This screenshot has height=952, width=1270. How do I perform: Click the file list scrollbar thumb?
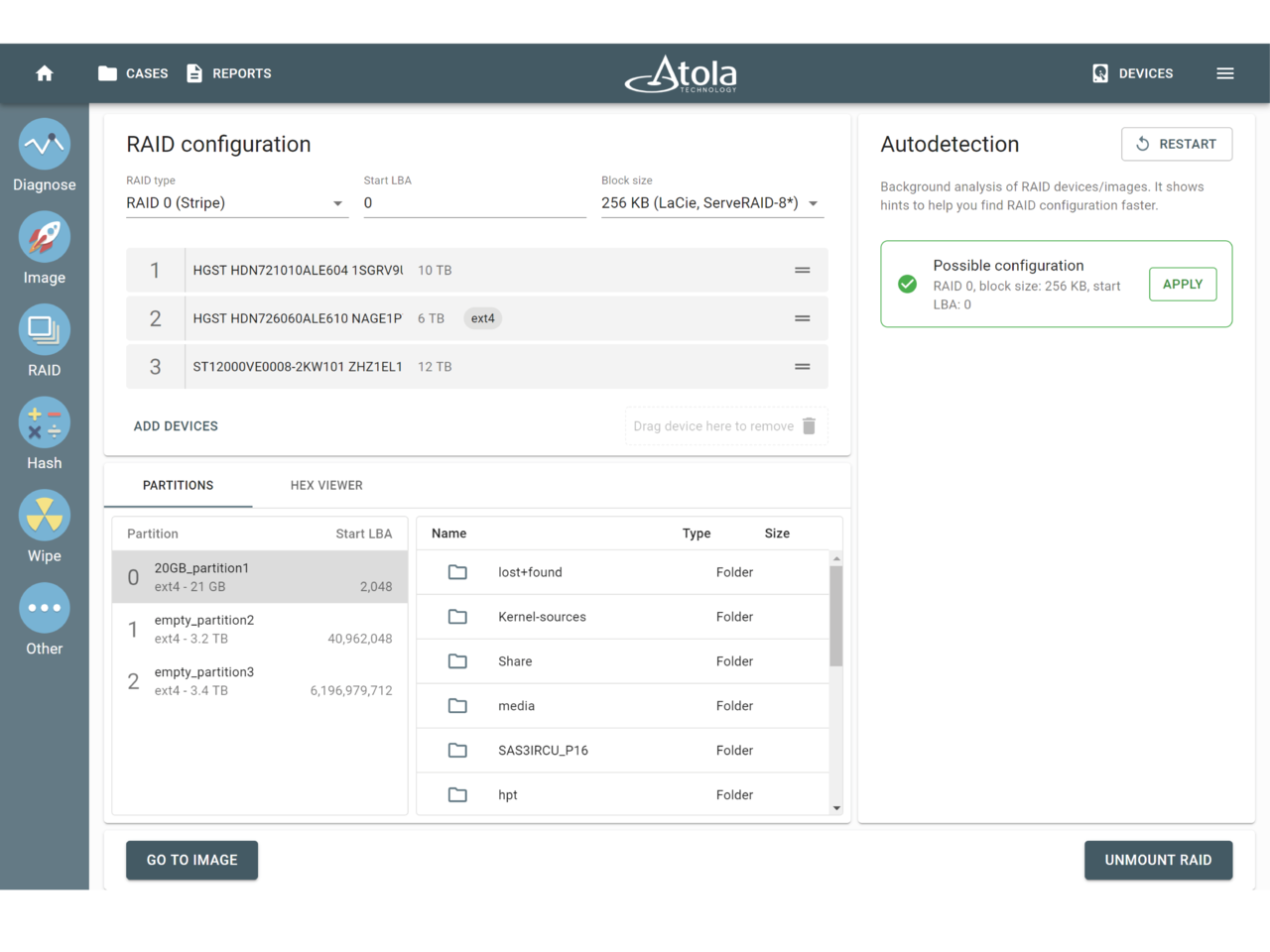tap(836, 616)
